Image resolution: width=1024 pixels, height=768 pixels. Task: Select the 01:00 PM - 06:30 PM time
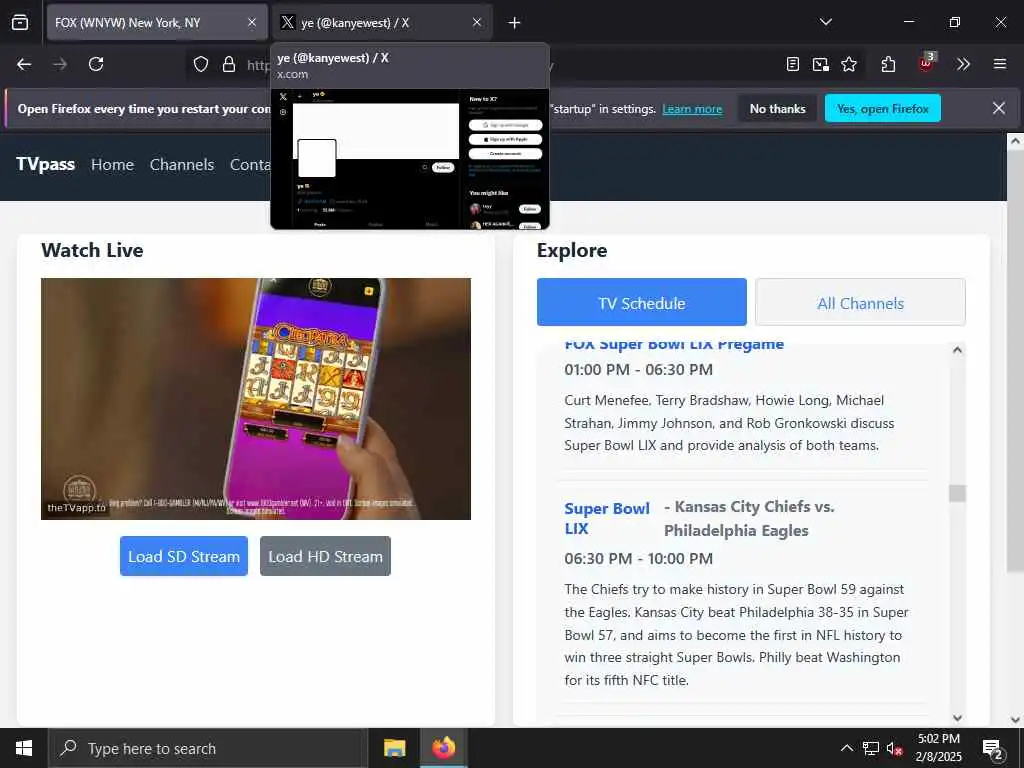point(639,370)
